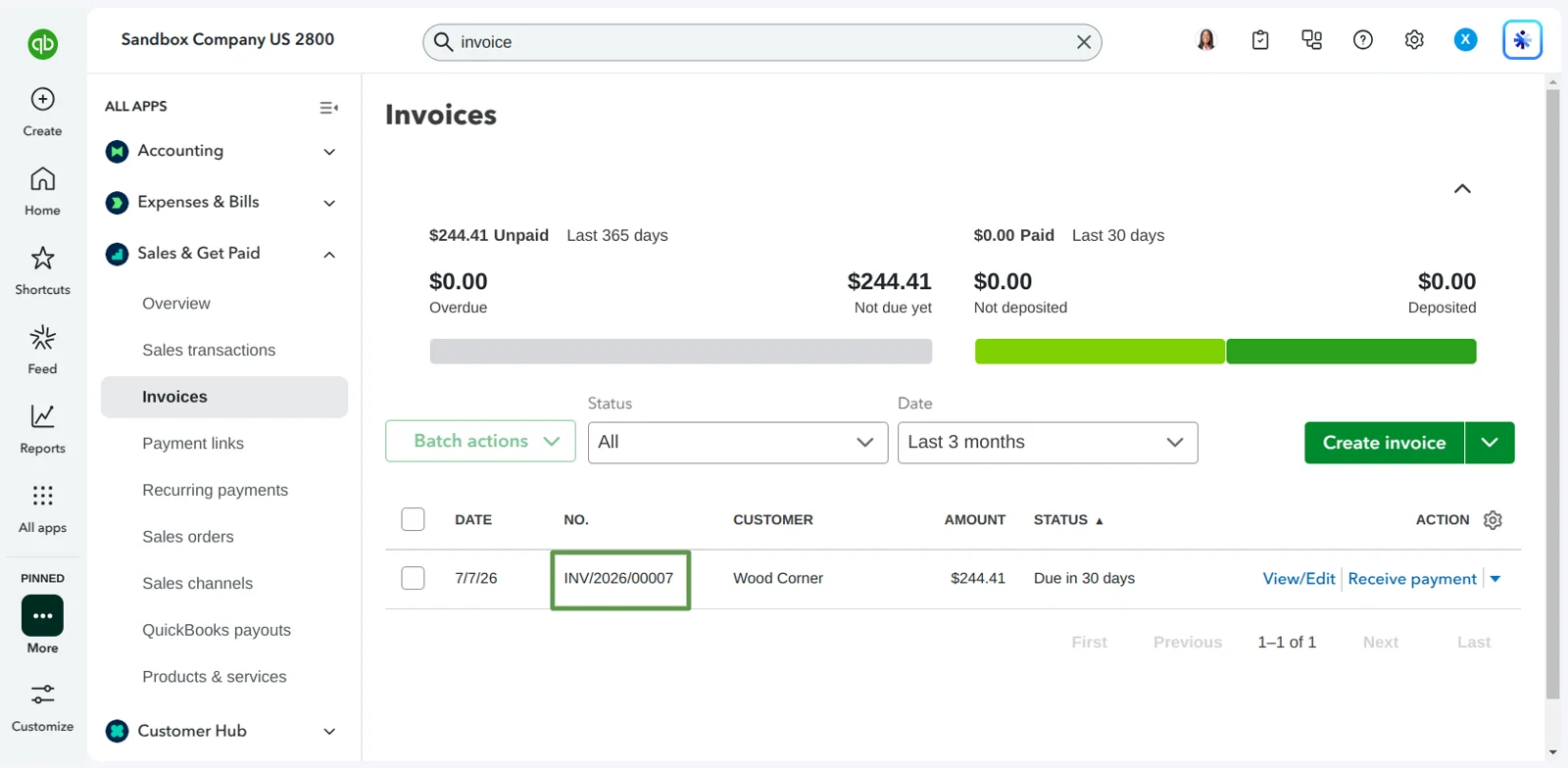Image resolution: width=1568 pixels, height=768 pixels.
Task: Open the Status filter dropdown
Action: [x=738, y=443]
